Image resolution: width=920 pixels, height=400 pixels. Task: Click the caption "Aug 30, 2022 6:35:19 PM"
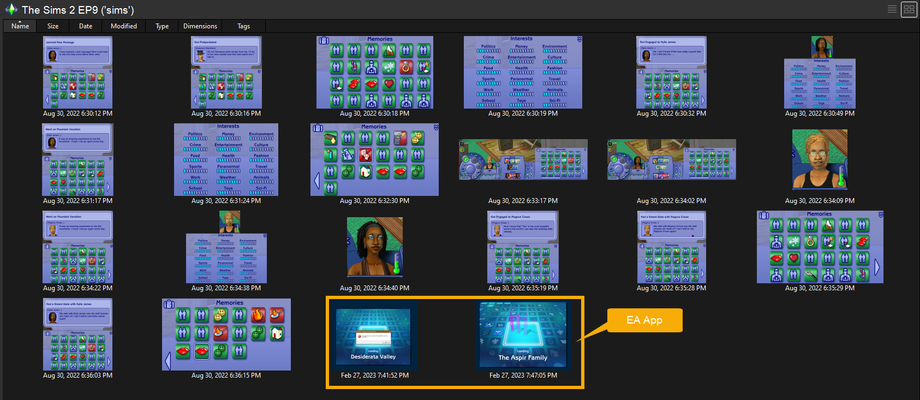tap(523, 288)
